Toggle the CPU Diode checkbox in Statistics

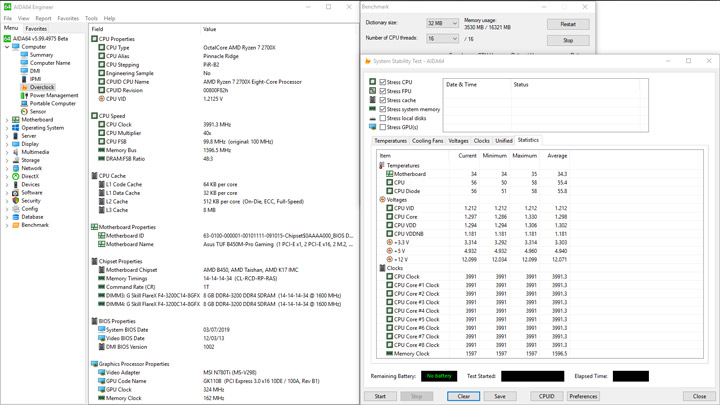(x=389, y=191)
